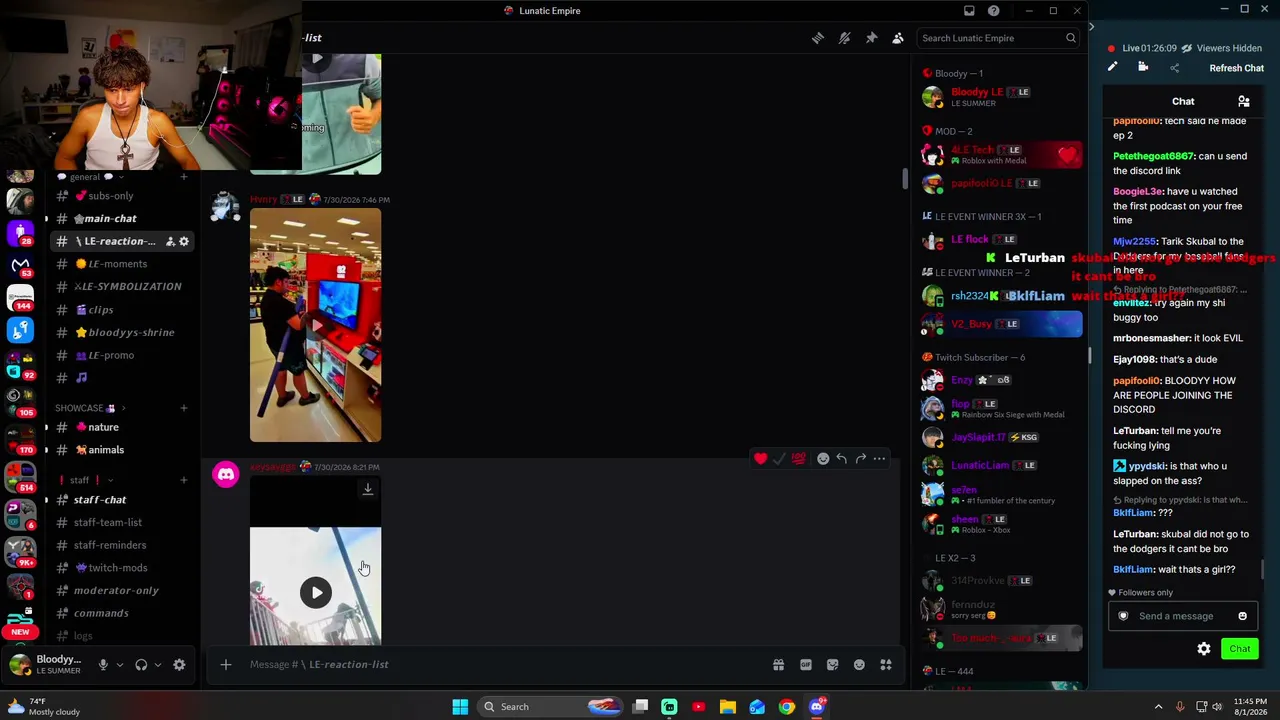Open attachment plus button in message bar
The image size is (1280, 720).
click(226, 665)
